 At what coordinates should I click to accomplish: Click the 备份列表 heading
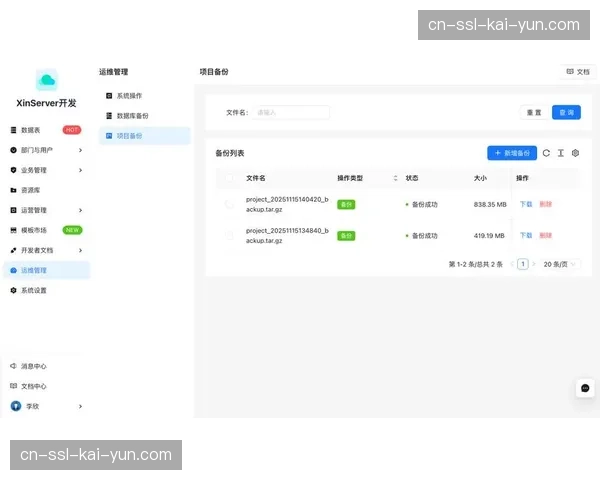[230, 153]
